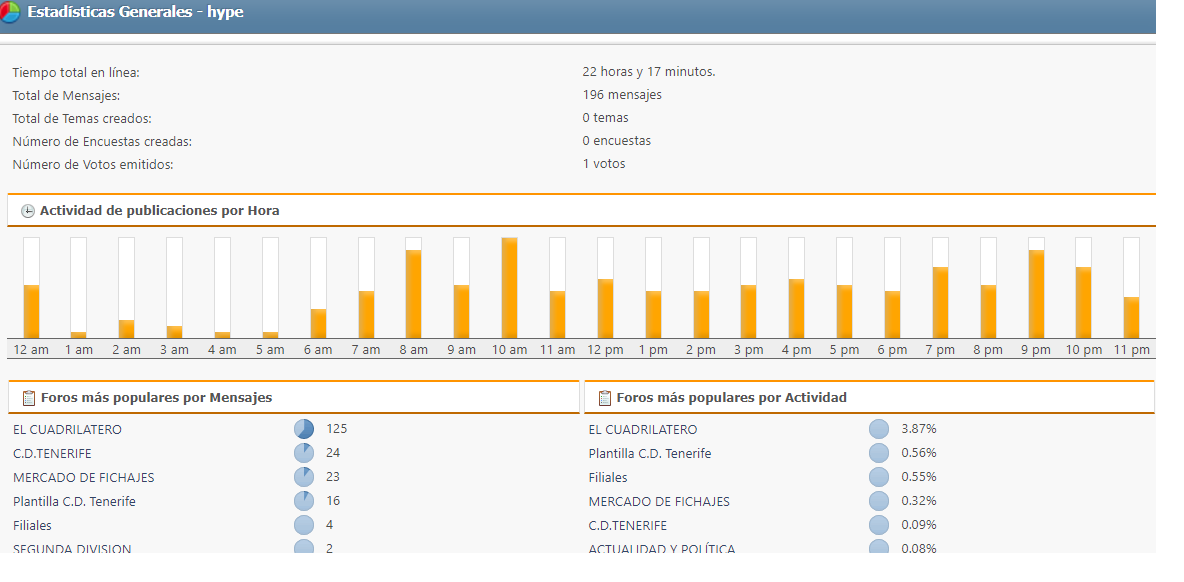Viewport: 1184px width, 582px height.
Task: Open MERCADO DE FICHAJES in the Mensajes list
Action: point(84,478)
